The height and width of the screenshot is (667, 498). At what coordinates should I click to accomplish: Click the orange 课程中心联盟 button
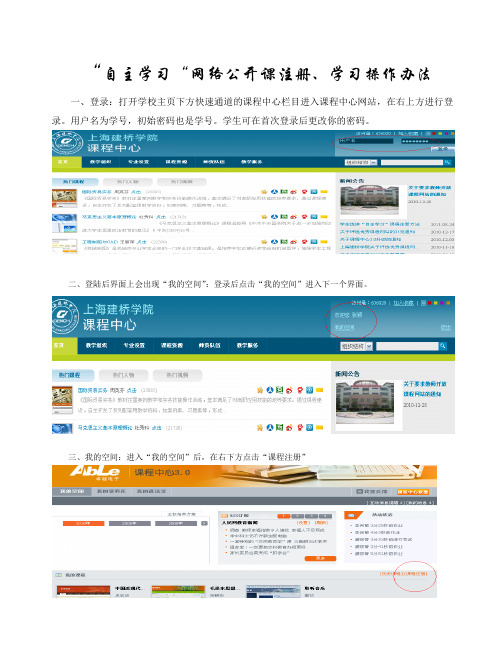pos(413,491)
